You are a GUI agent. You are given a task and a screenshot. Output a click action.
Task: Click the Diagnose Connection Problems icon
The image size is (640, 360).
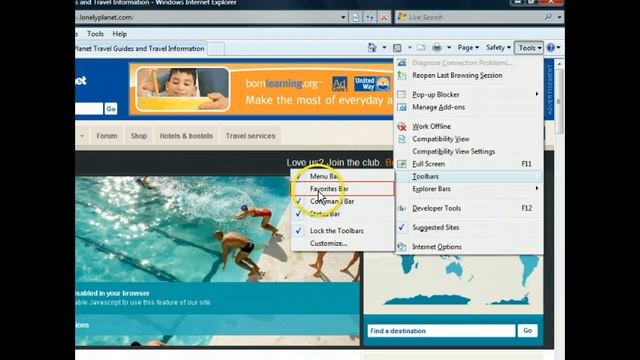(x=402, y=62)
